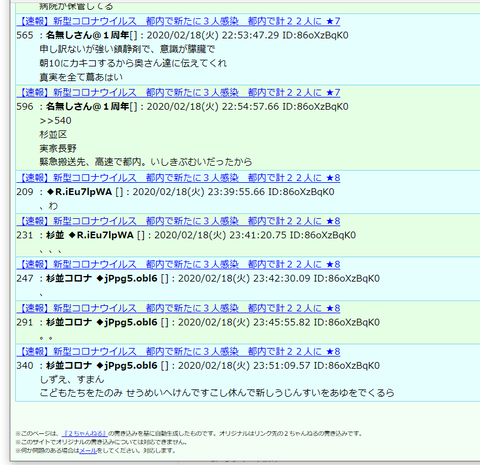480x465 pixels.
Task: Click post number 596
Action: [x=25, y=106]
